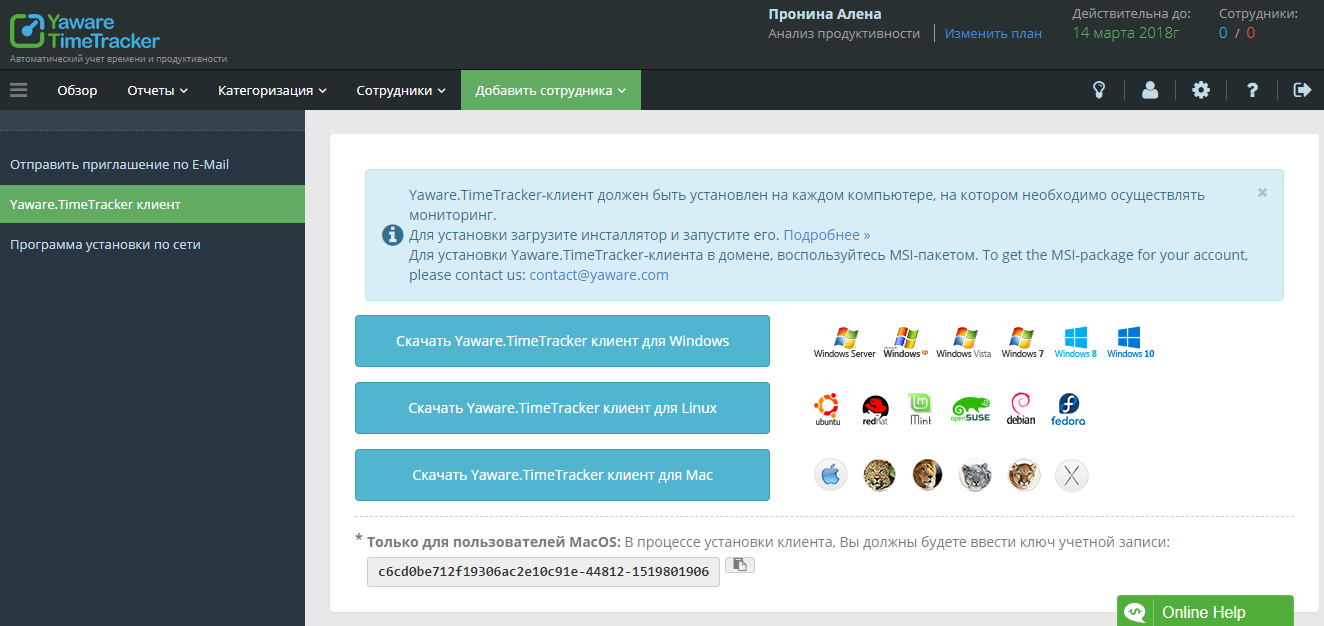1324x626 pixels.
Task: Click the openSUSE logo
Action: click(x=970, y=409)
